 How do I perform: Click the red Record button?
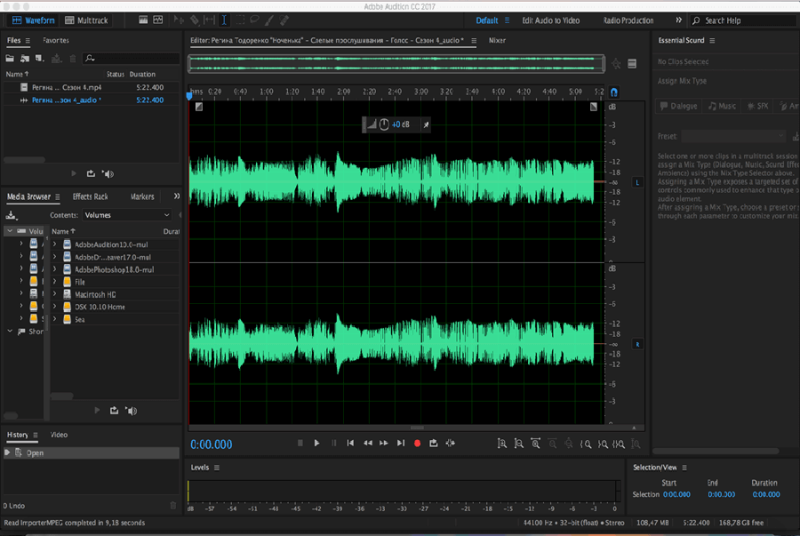(417, 443)
